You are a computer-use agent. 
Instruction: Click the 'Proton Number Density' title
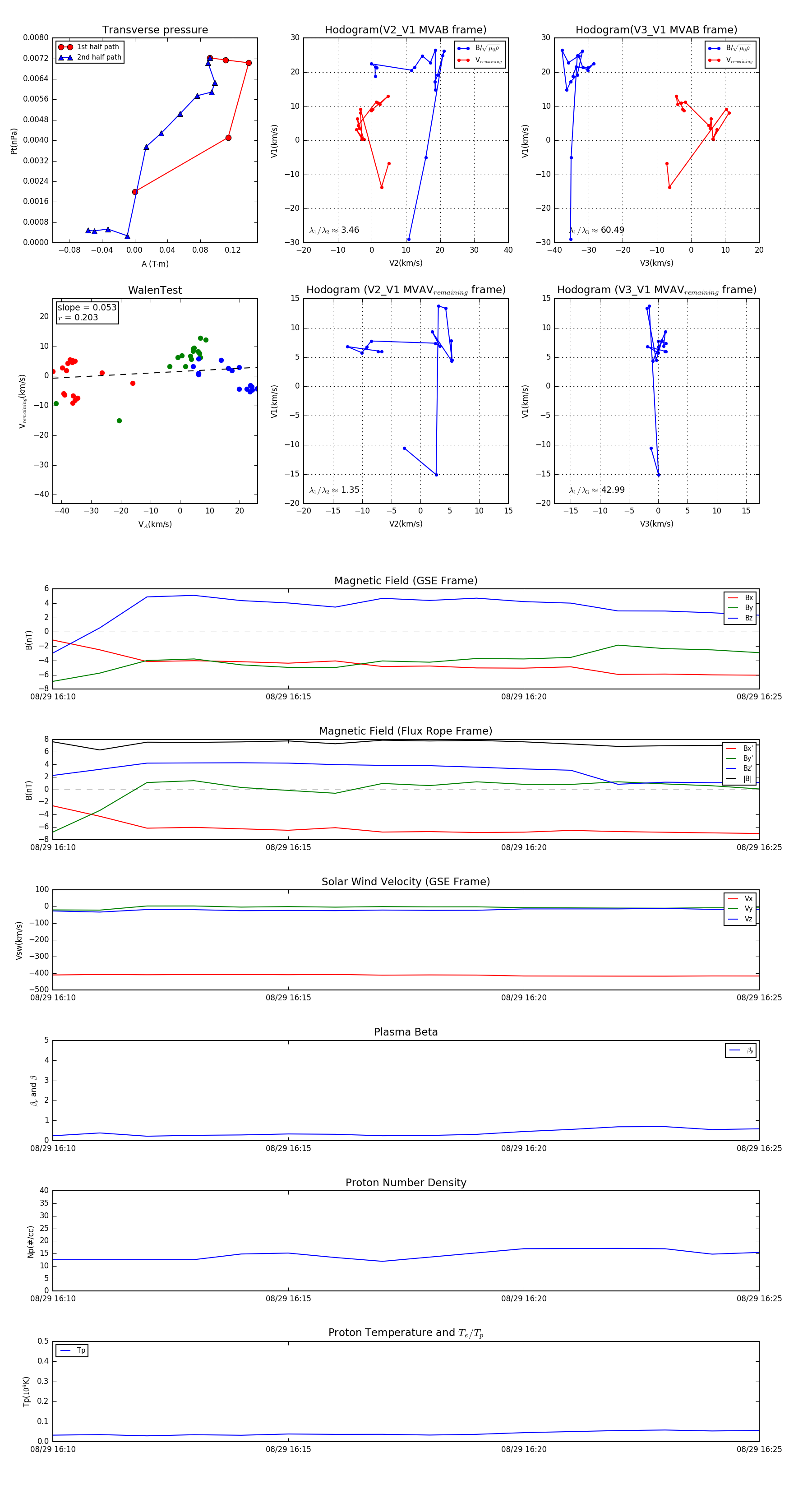pos(406,1183)
